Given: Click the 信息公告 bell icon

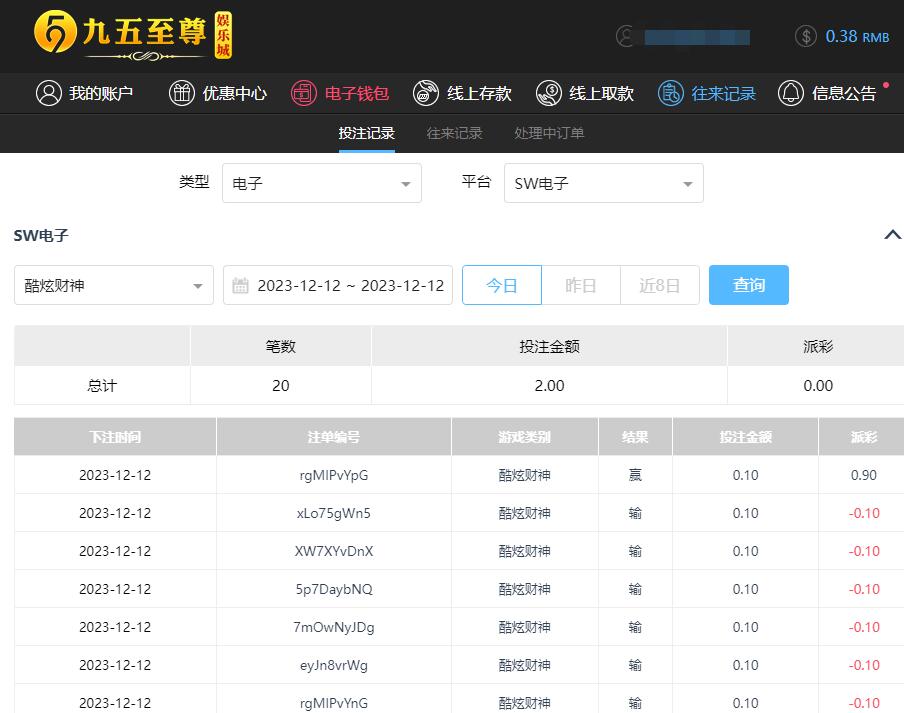Looking at the screenshot, I should (790, 93).
